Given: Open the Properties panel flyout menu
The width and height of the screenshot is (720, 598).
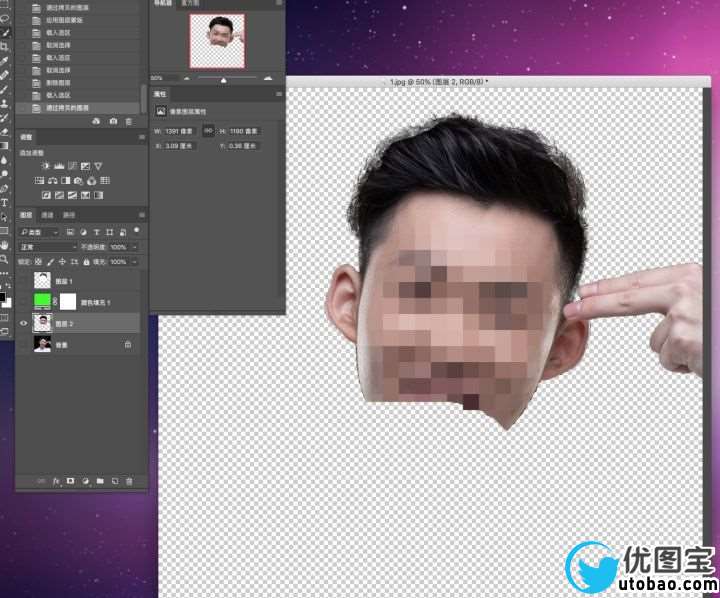Looking at the screenshot, I should pyautogui.click(x=279, y=94).
